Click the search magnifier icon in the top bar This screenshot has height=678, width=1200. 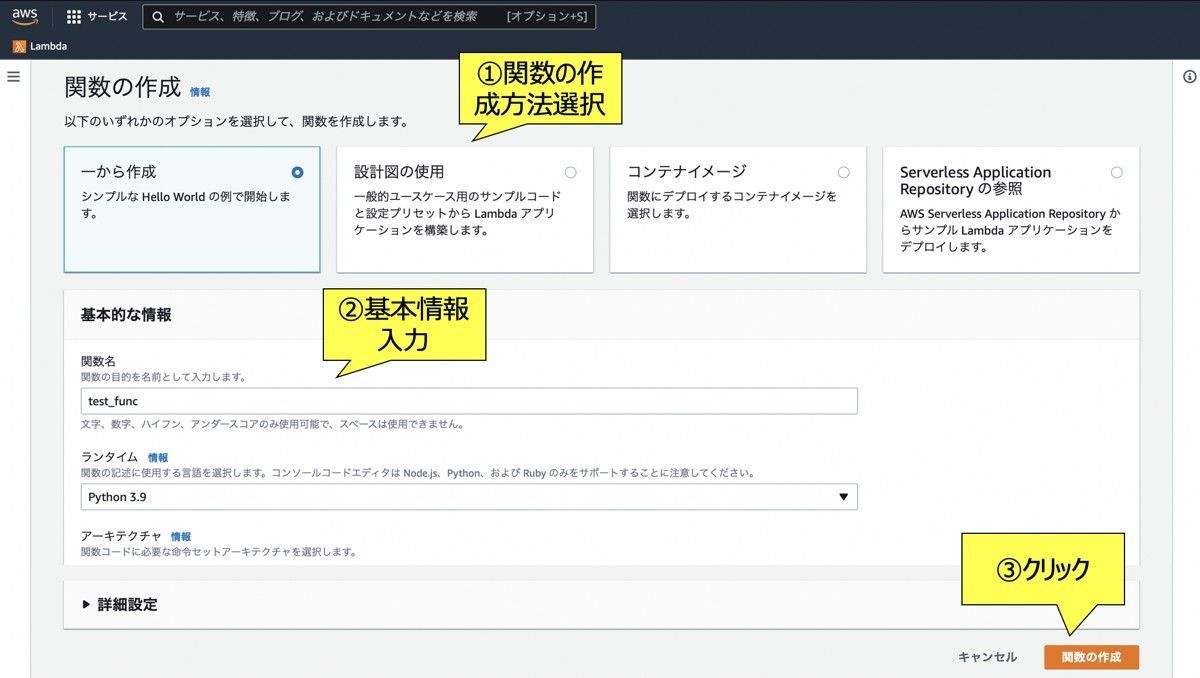click(x=157, y=16)
